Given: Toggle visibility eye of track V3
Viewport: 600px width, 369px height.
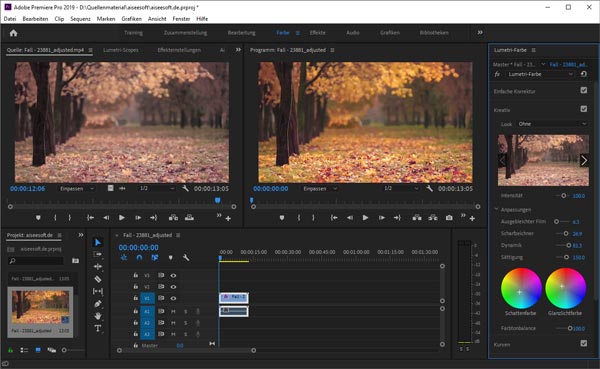Looking at the screenshot, I should click(x=173, y=275).
